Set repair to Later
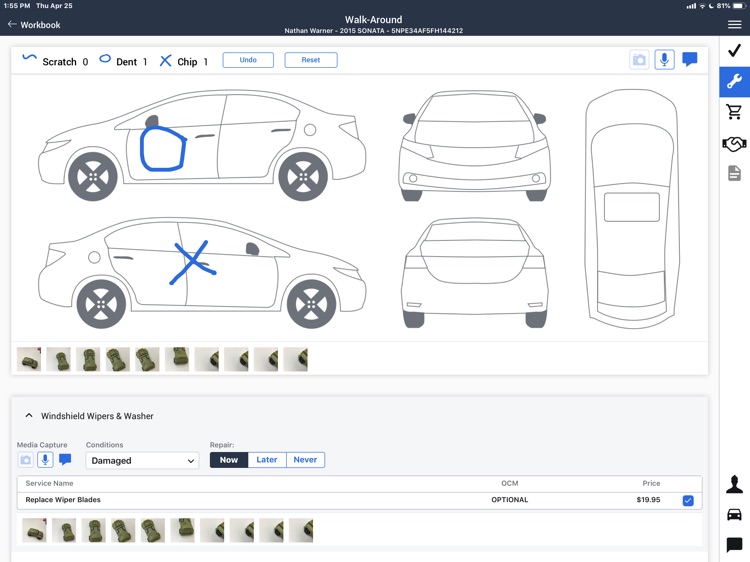The image size is (750, 562). (267, 460)
